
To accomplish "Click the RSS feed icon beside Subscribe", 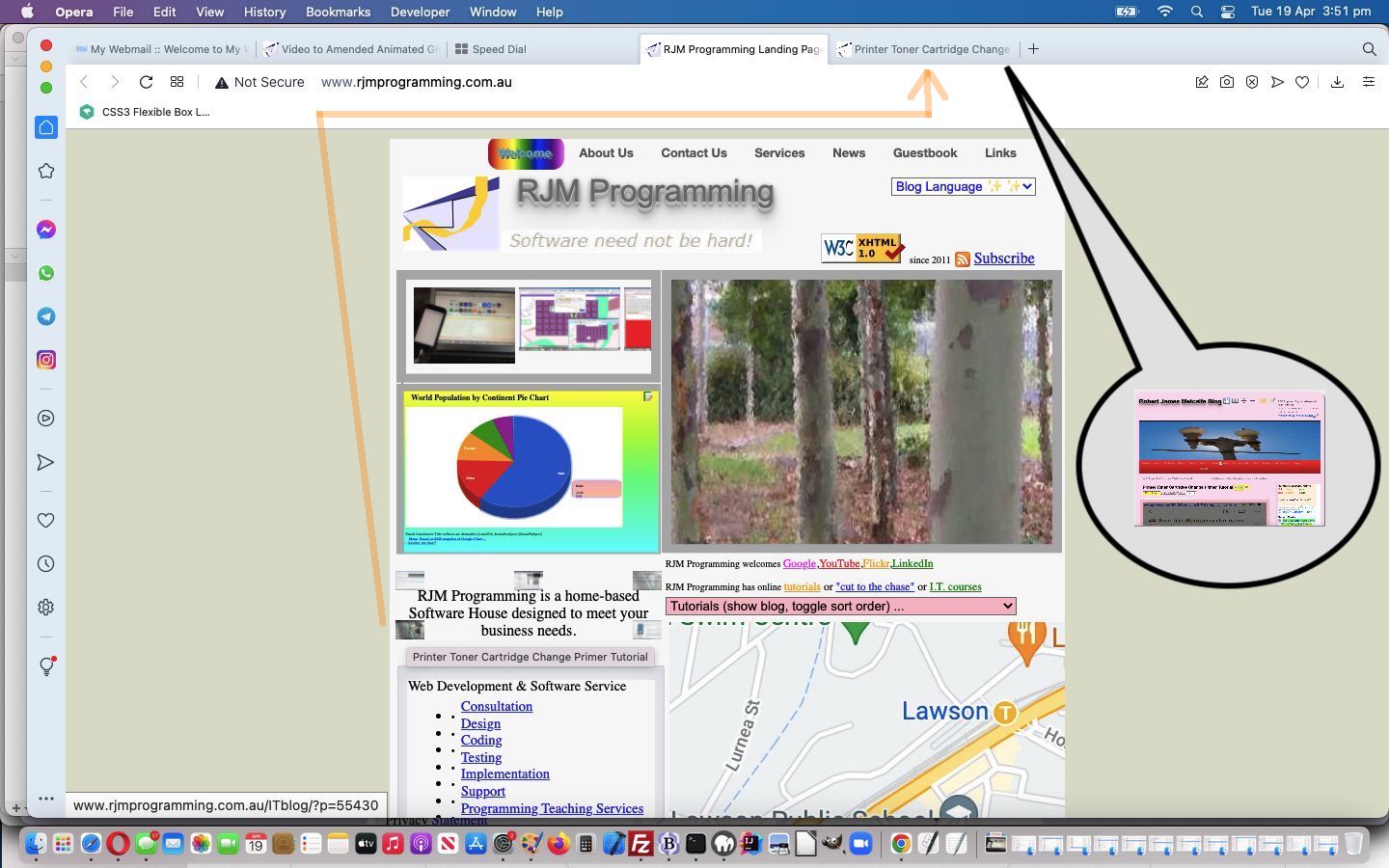I will click(962, 259).
